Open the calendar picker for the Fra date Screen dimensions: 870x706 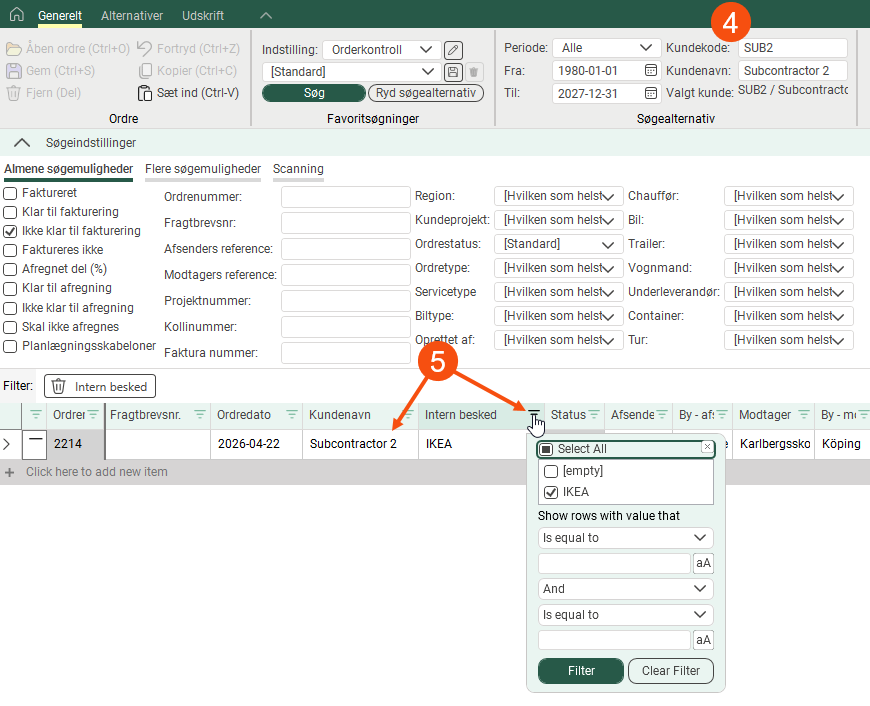pyautogui.click(x=651, y=71)
